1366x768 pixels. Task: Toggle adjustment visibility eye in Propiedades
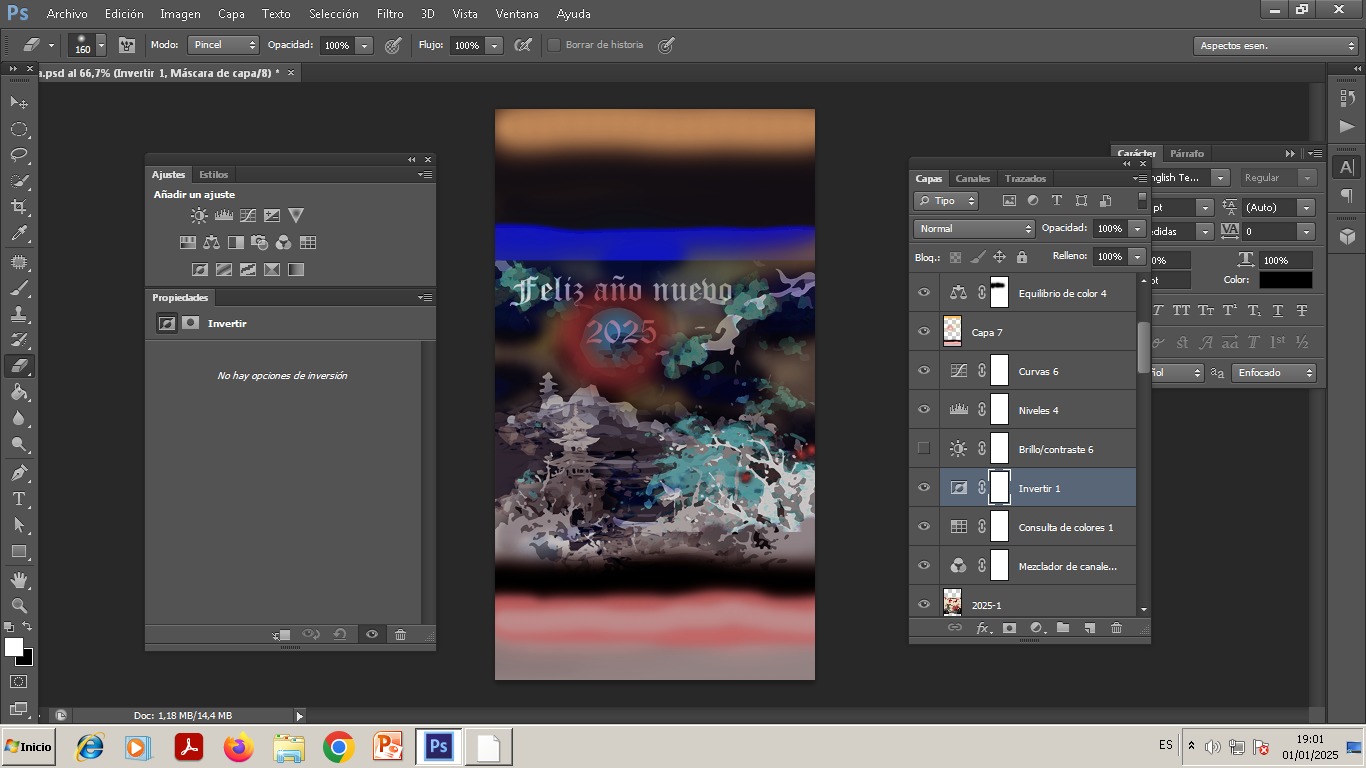pos(372,634)
